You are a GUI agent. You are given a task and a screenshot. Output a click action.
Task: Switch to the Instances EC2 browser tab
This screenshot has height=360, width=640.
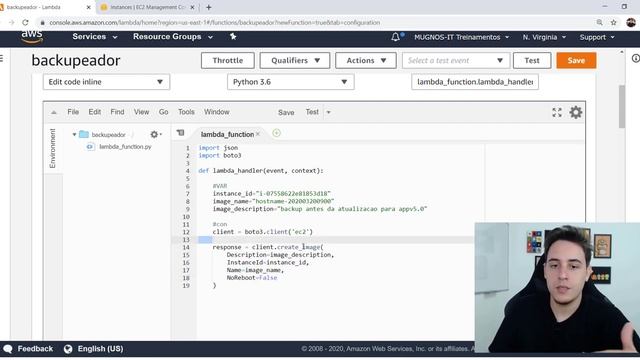[x=147, y=7]
